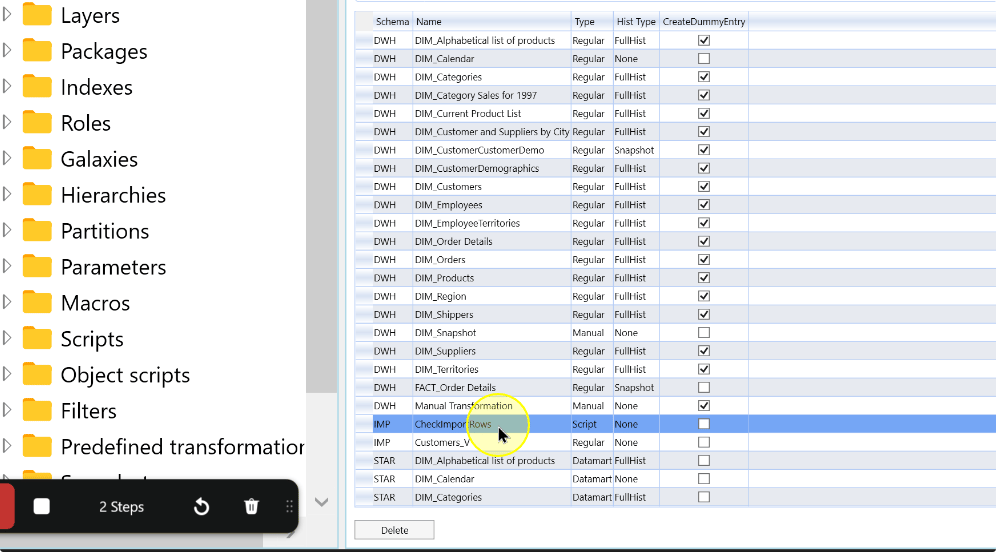Delete recorded steps with the trash icon
The image size is (996, 552).
(x=252, y=506)
